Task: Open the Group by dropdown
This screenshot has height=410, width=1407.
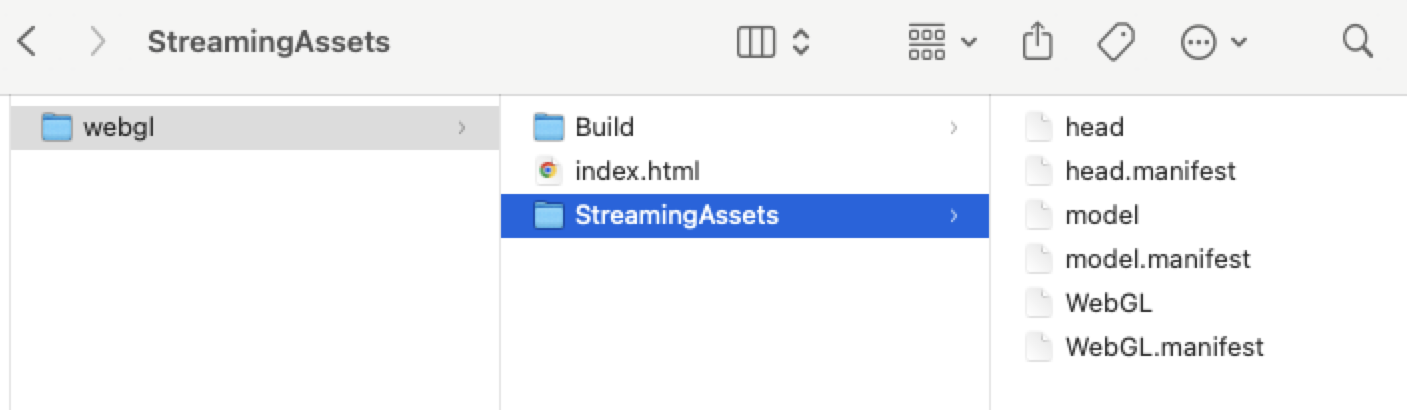Action: tap(942, 42)
